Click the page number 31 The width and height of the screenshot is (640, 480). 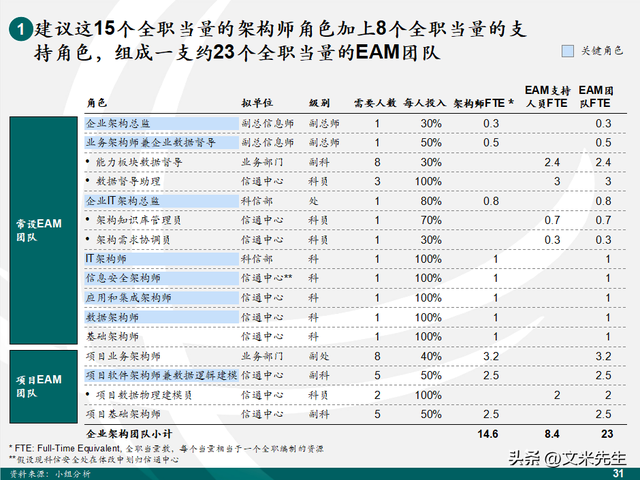coord(618,473)
